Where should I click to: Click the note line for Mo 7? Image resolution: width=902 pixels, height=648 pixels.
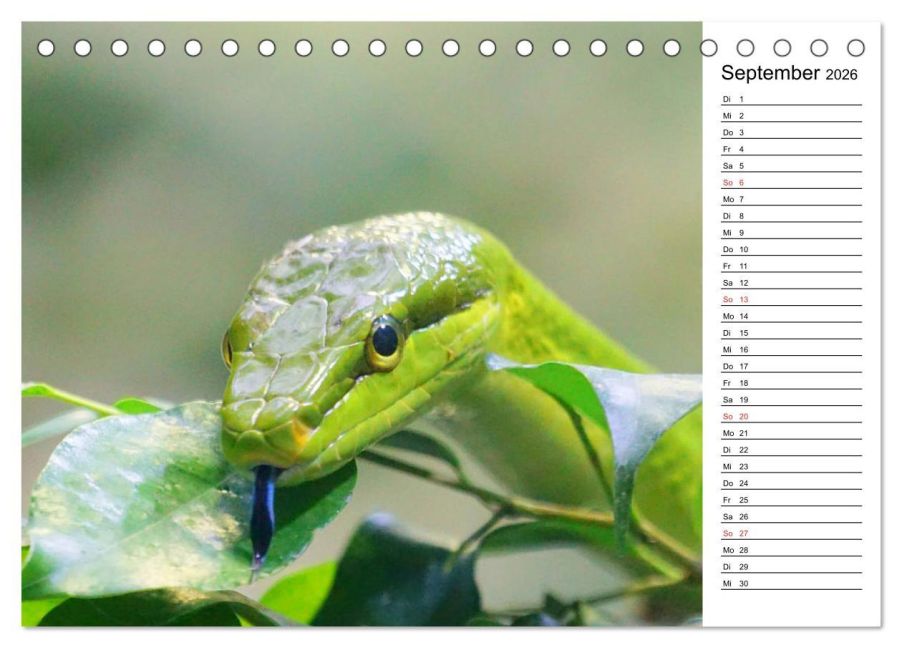pos(800,199)
